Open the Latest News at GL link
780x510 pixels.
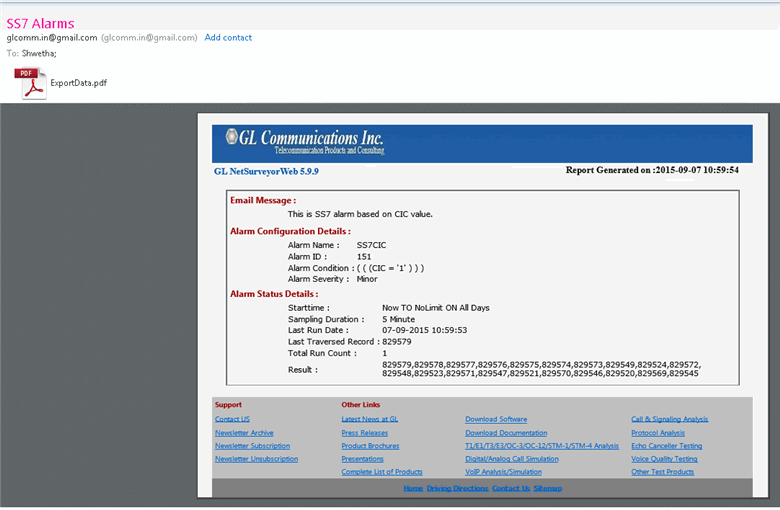[370, 419]
